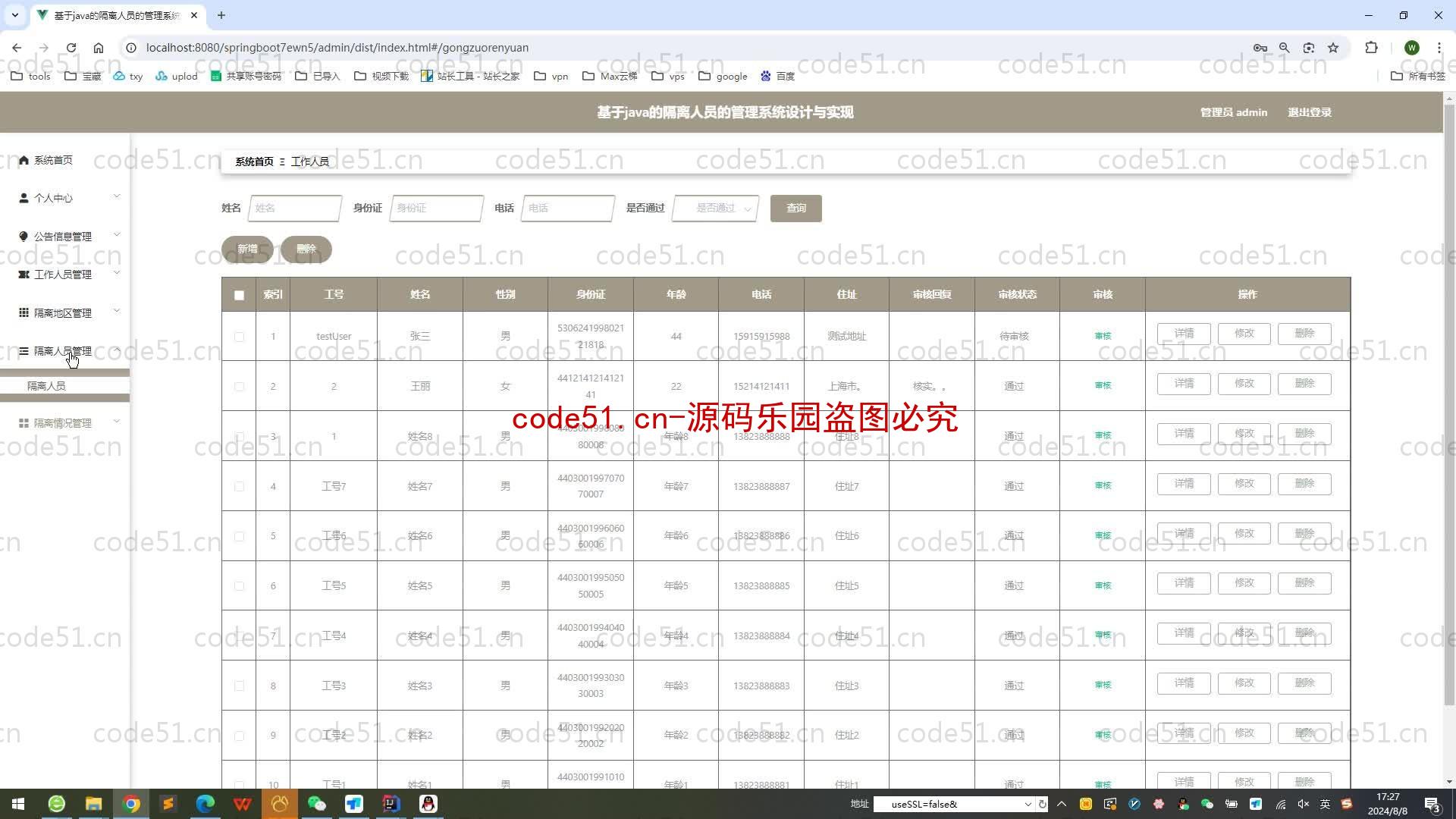Viewport: 1456px width, 819px height.
Task: Click 修改 for row 王丽
Action: [x=1244, y=384]
